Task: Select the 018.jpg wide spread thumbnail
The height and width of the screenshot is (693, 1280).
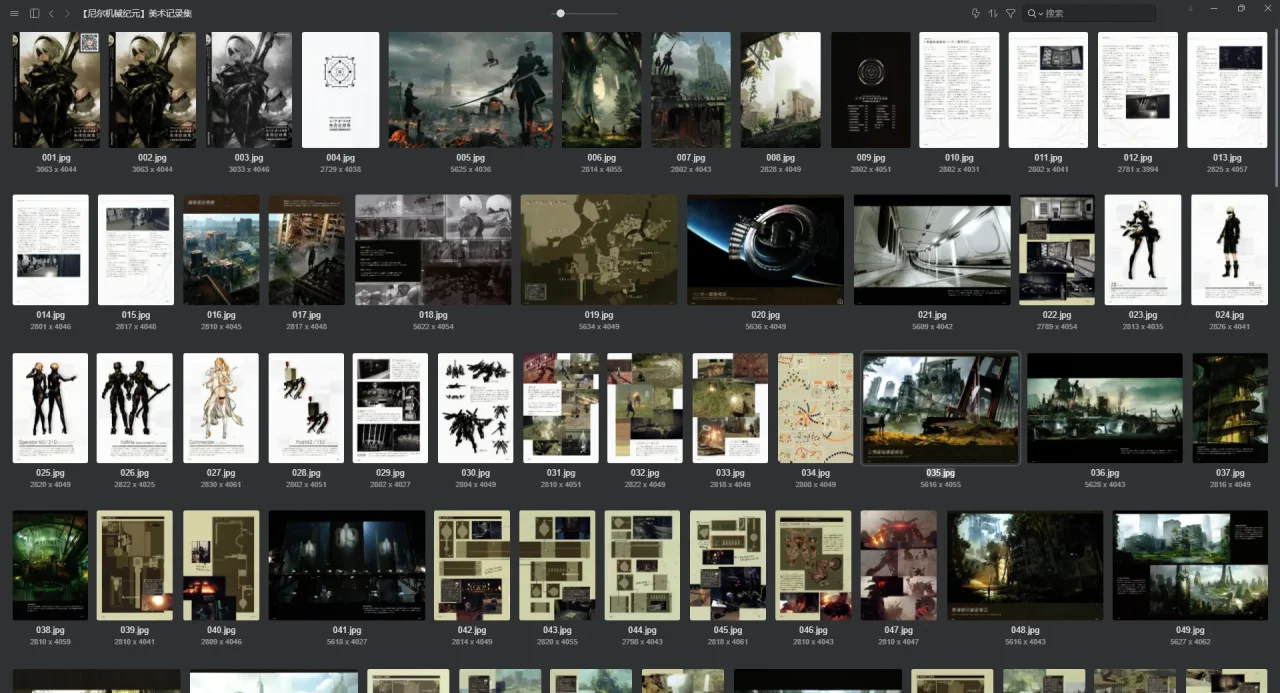Action: [x=433, y=250]
